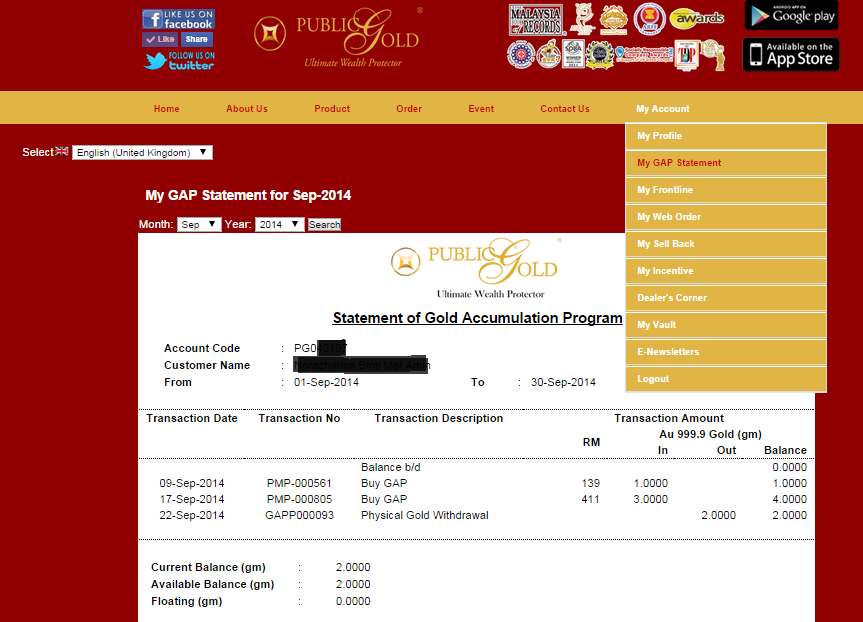Click Logout in the account menu

725,379
